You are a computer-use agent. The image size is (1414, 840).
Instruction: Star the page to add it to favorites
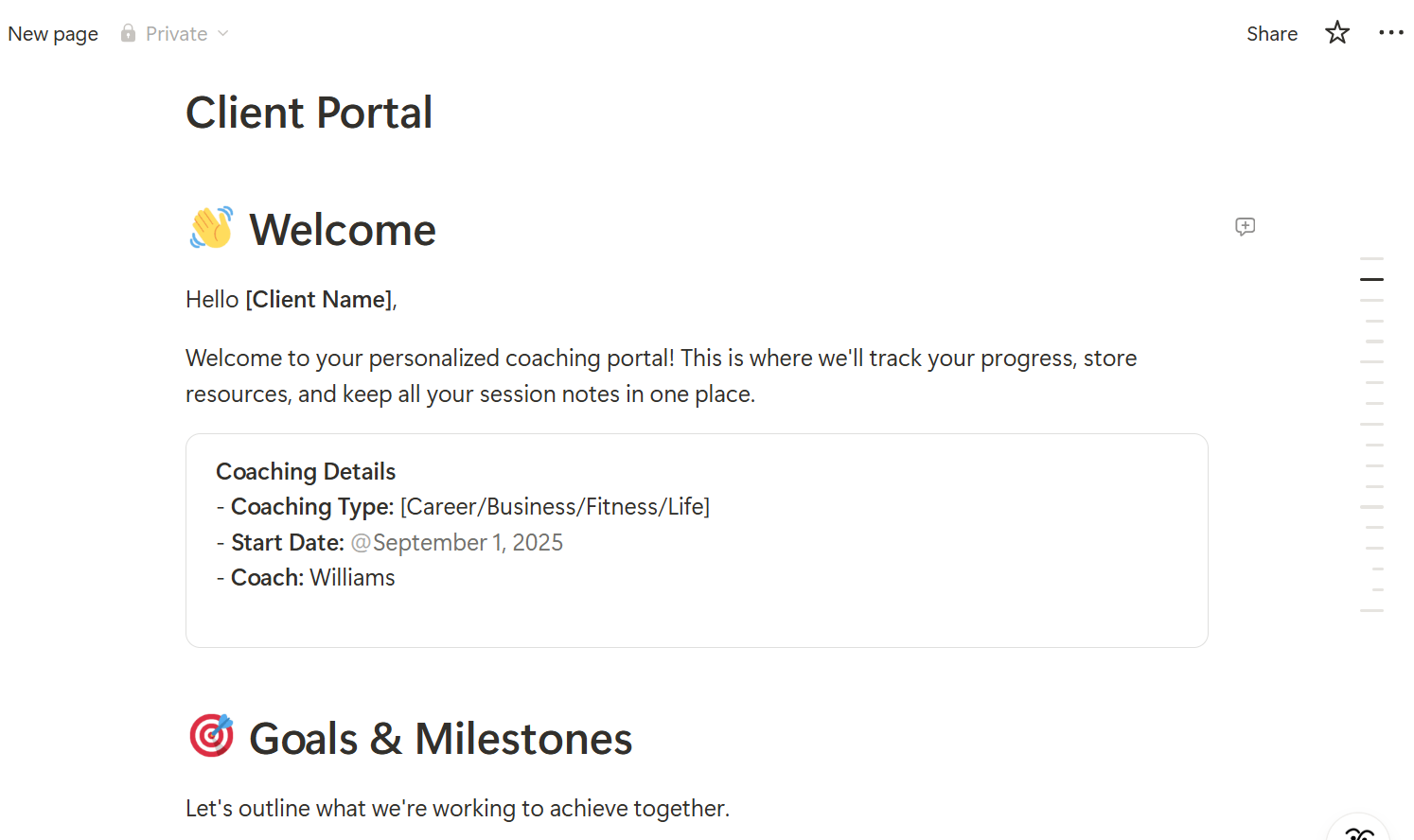(x=1336, y=32)
